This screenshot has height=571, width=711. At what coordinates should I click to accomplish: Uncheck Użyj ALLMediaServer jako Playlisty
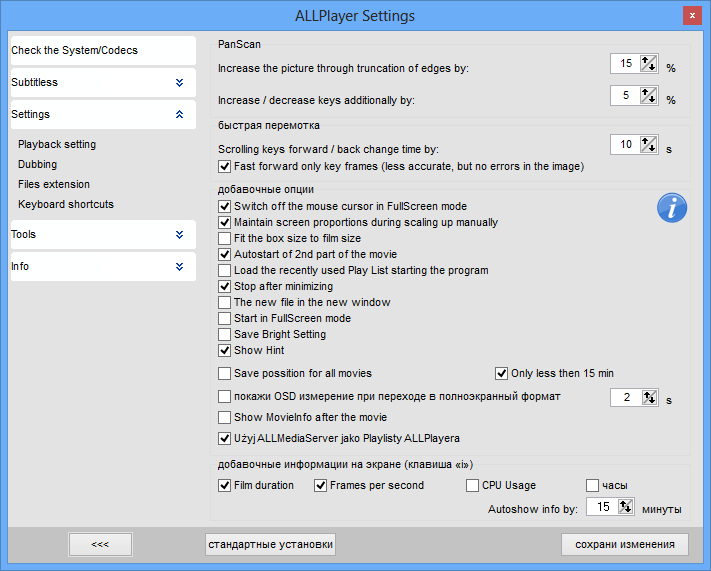(x=224, y=439)
